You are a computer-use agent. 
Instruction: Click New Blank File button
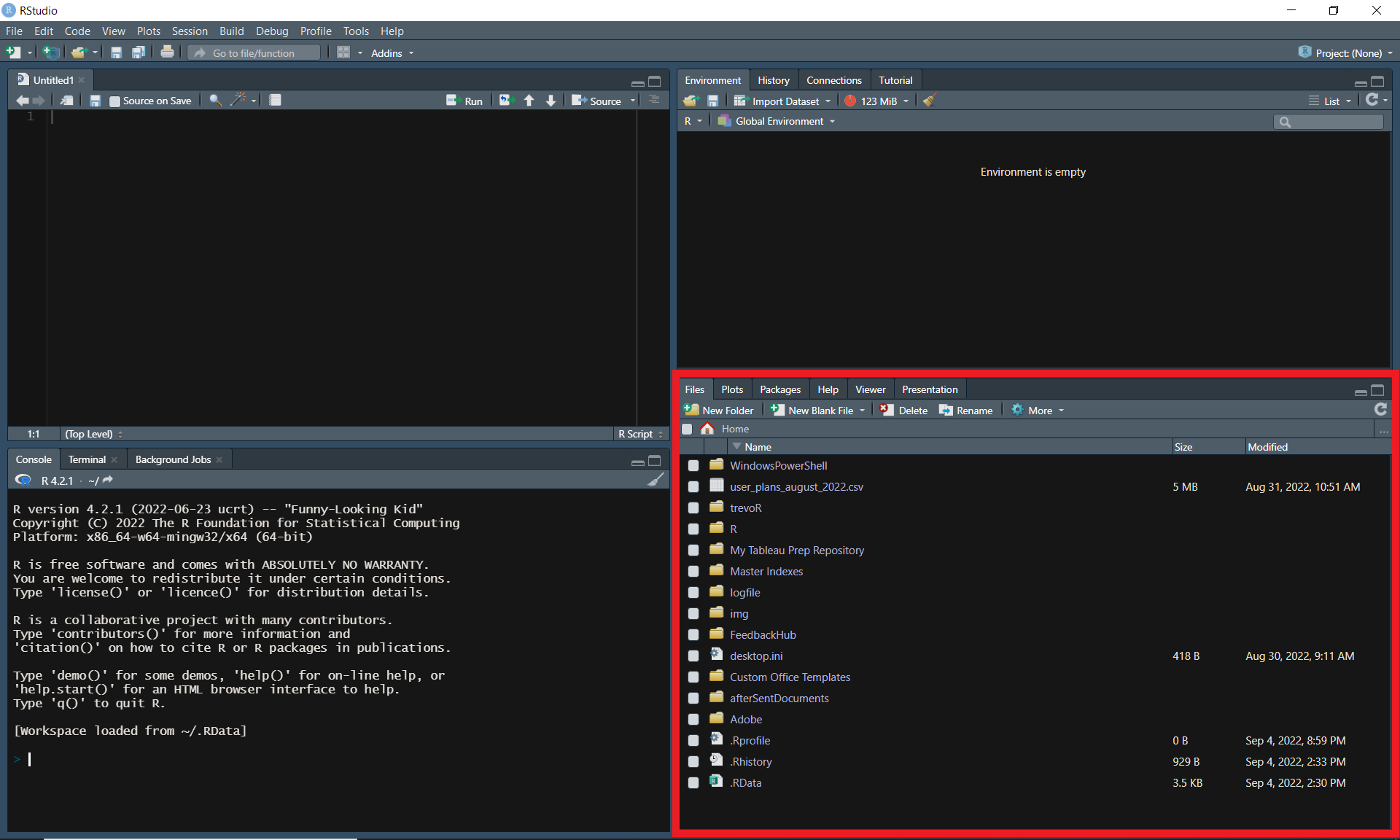(812, 411)
